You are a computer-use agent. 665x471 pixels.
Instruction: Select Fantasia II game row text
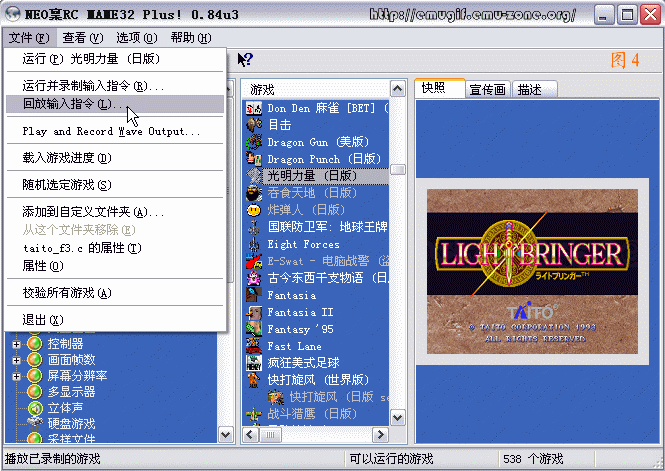(x=300, y=312)
